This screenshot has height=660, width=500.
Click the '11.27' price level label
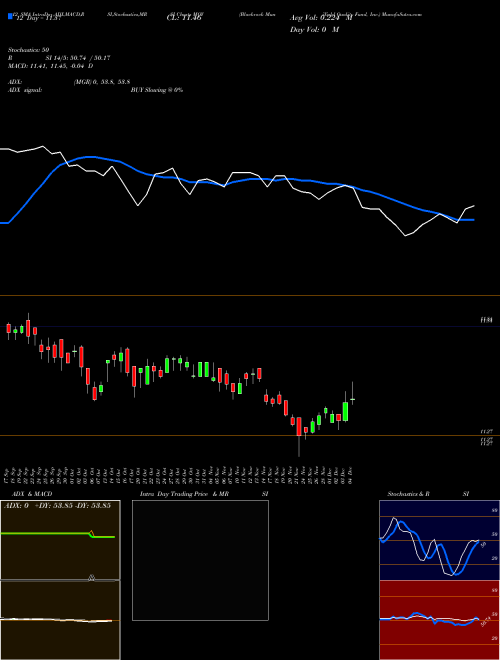click(x=487, y=432)
